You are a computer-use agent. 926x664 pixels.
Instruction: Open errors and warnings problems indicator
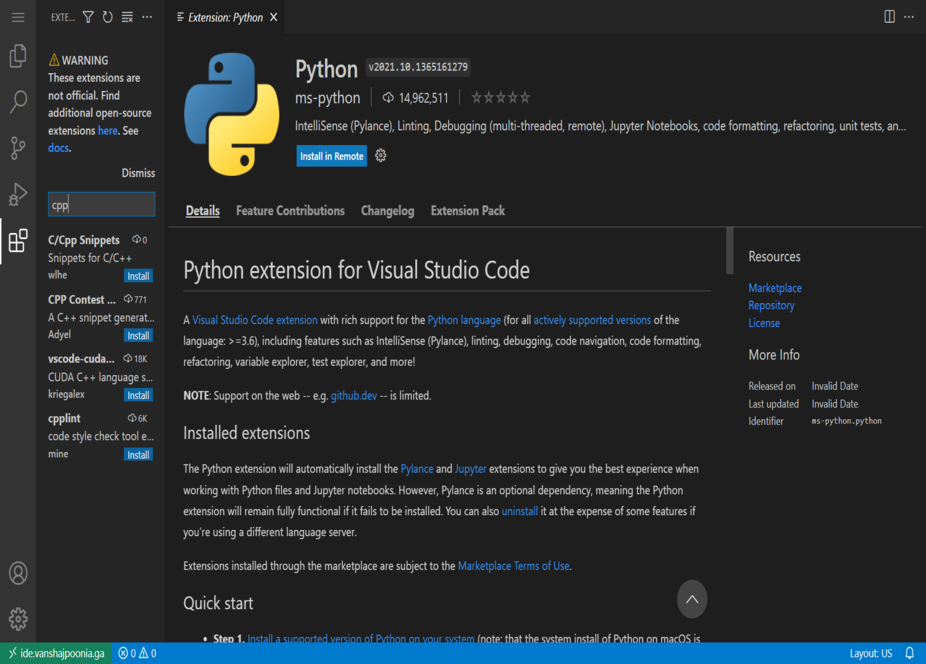[137, 653]
